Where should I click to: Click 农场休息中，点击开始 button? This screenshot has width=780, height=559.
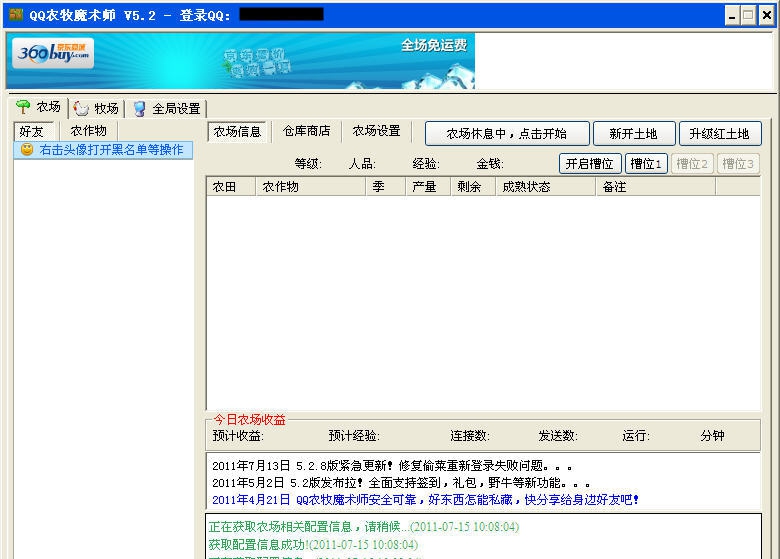507,133
